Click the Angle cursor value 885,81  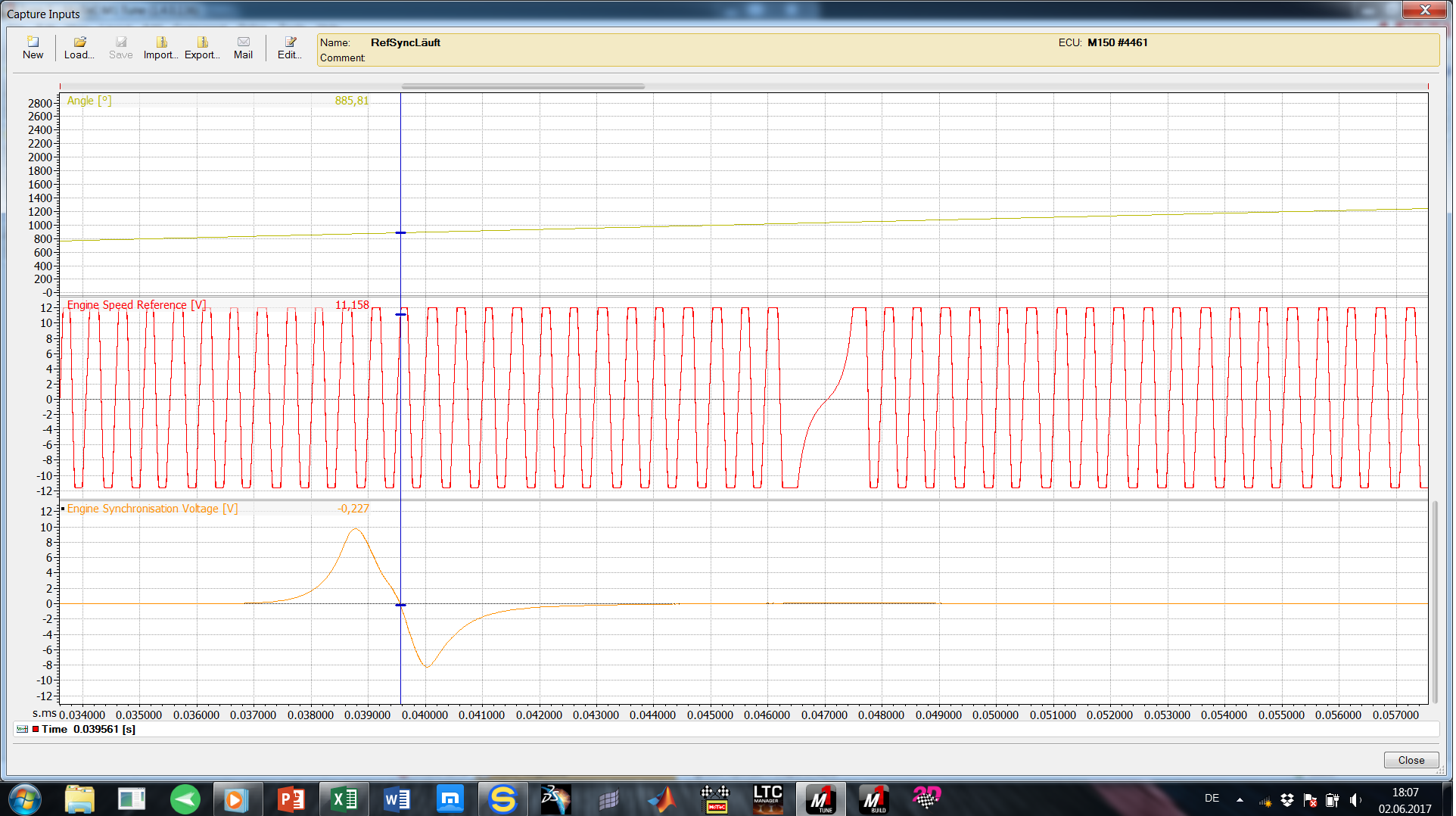pos(352,101)
